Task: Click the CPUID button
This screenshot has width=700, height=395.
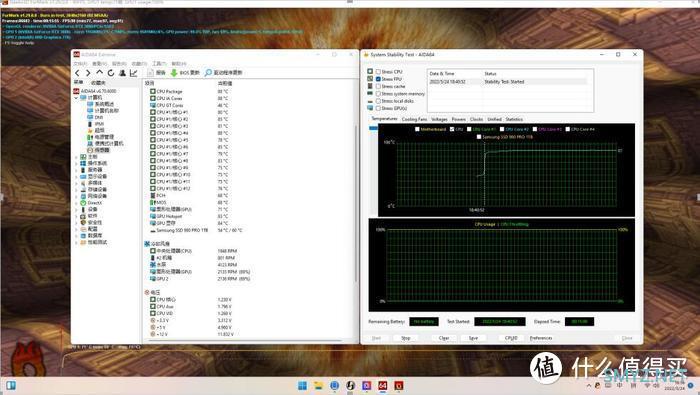Action: (x=511, y=338)
